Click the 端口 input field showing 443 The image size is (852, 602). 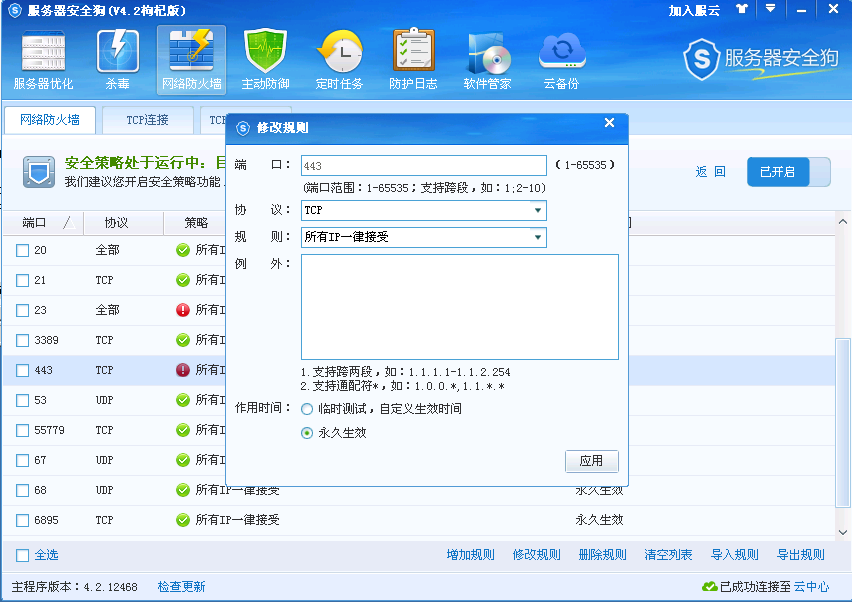[x=424, y=166]
